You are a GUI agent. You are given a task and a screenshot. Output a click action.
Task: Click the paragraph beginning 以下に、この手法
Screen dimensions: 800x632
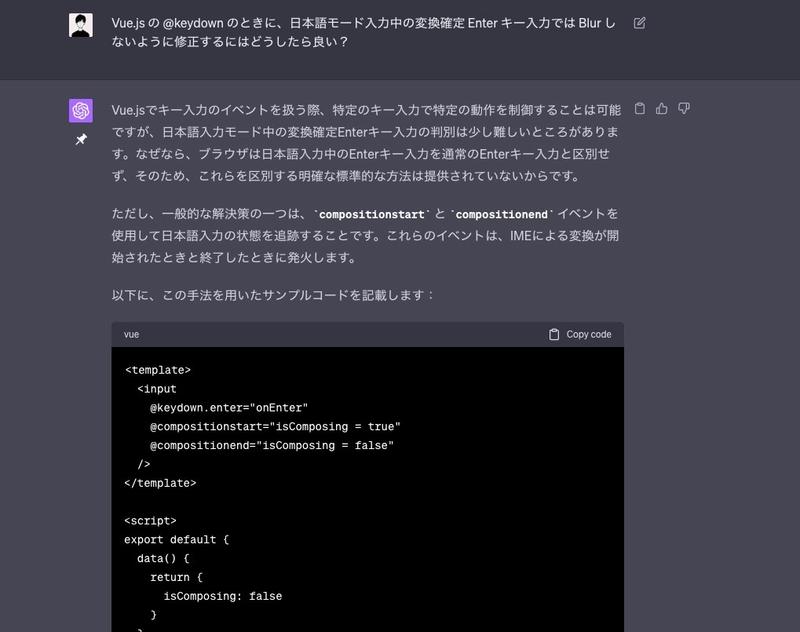pos(272,295)
